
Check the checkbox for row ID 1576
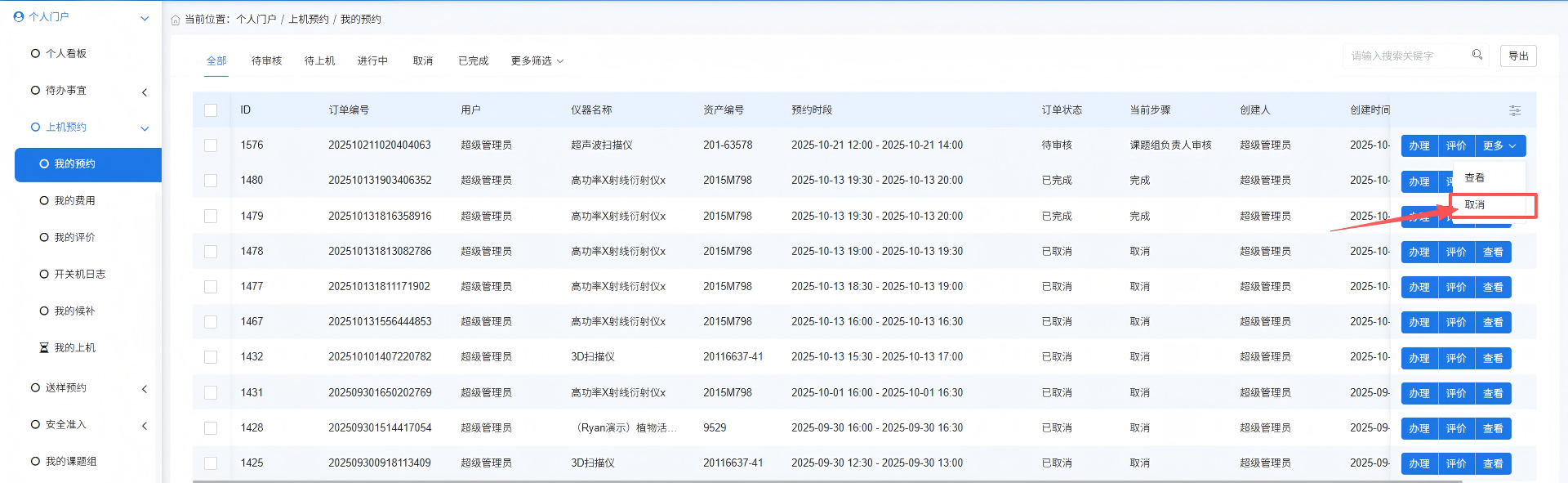click(x=211, y=145)
